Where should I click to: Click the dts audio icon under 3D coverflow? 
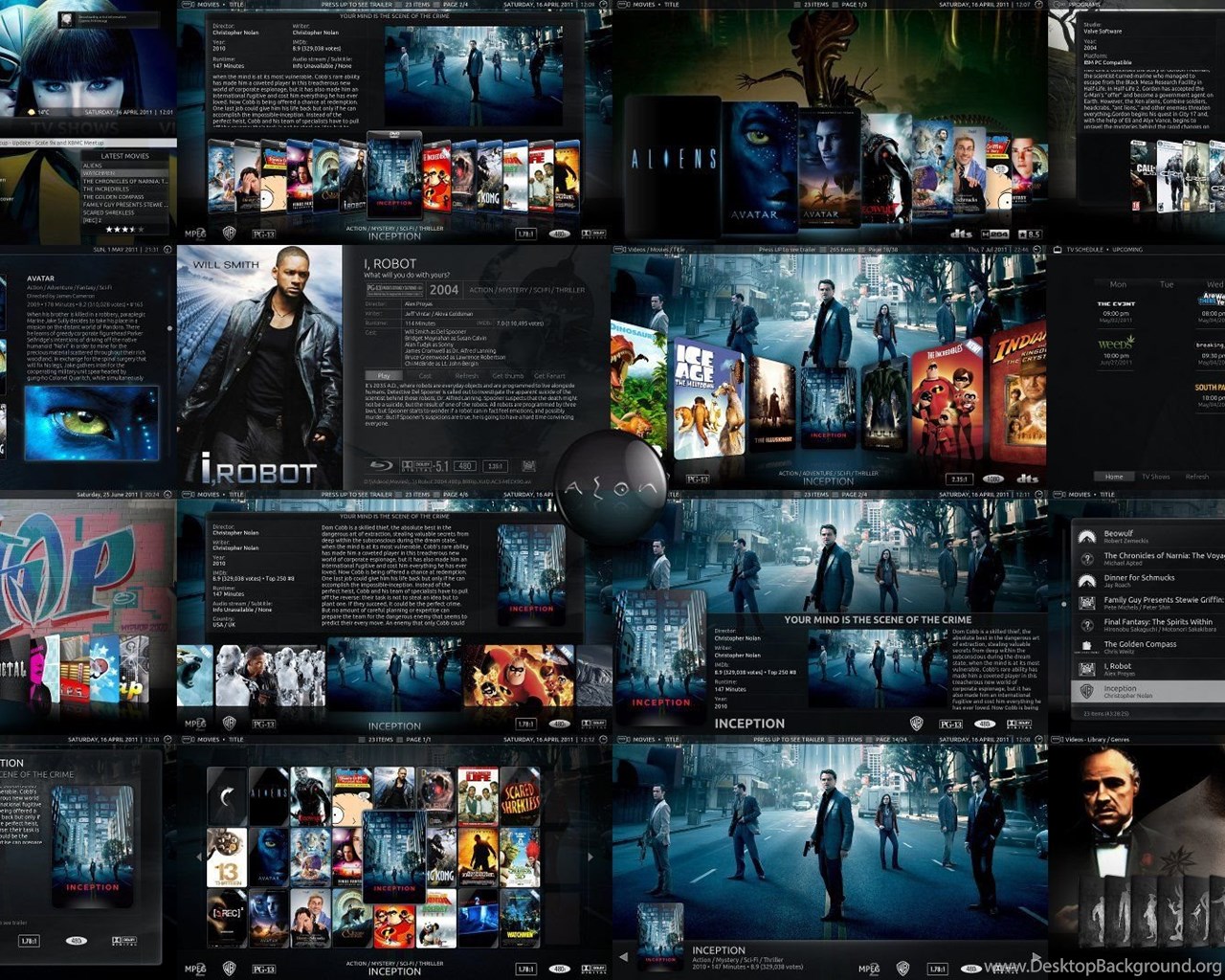coord(1028,479)
